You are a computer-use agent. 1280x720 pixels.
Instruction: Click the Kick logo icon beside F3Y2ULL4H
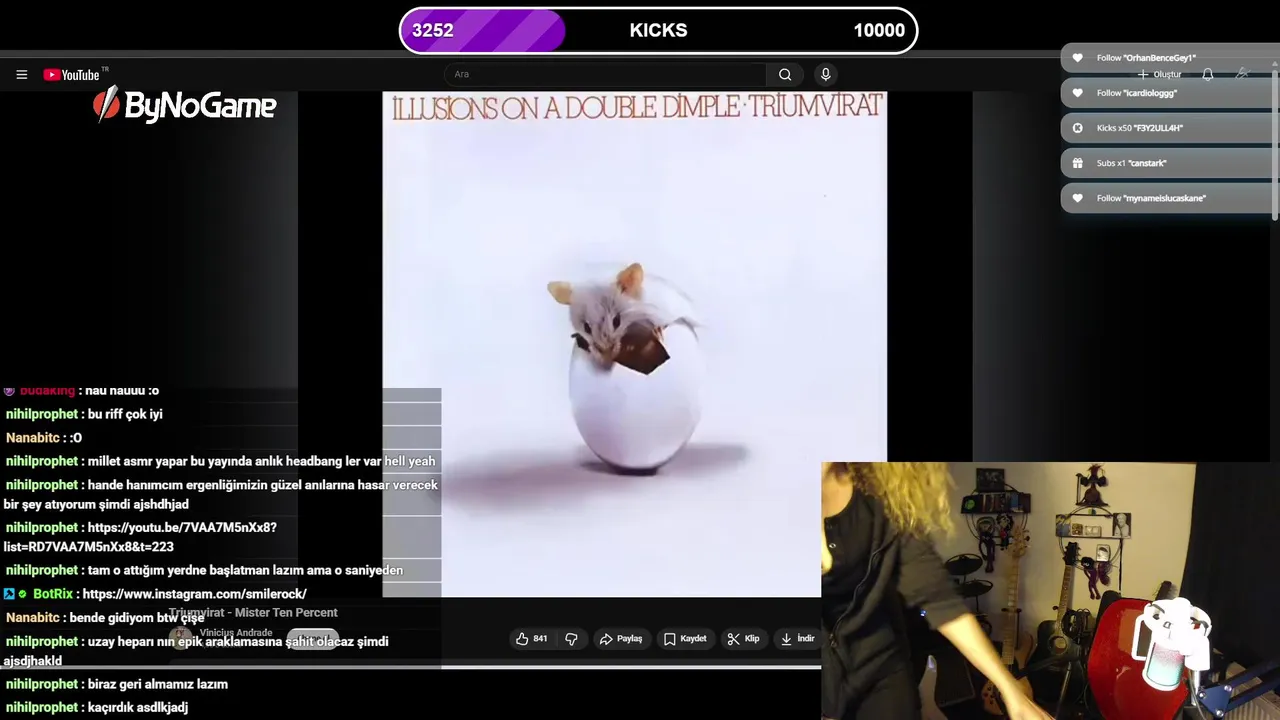1077,128
